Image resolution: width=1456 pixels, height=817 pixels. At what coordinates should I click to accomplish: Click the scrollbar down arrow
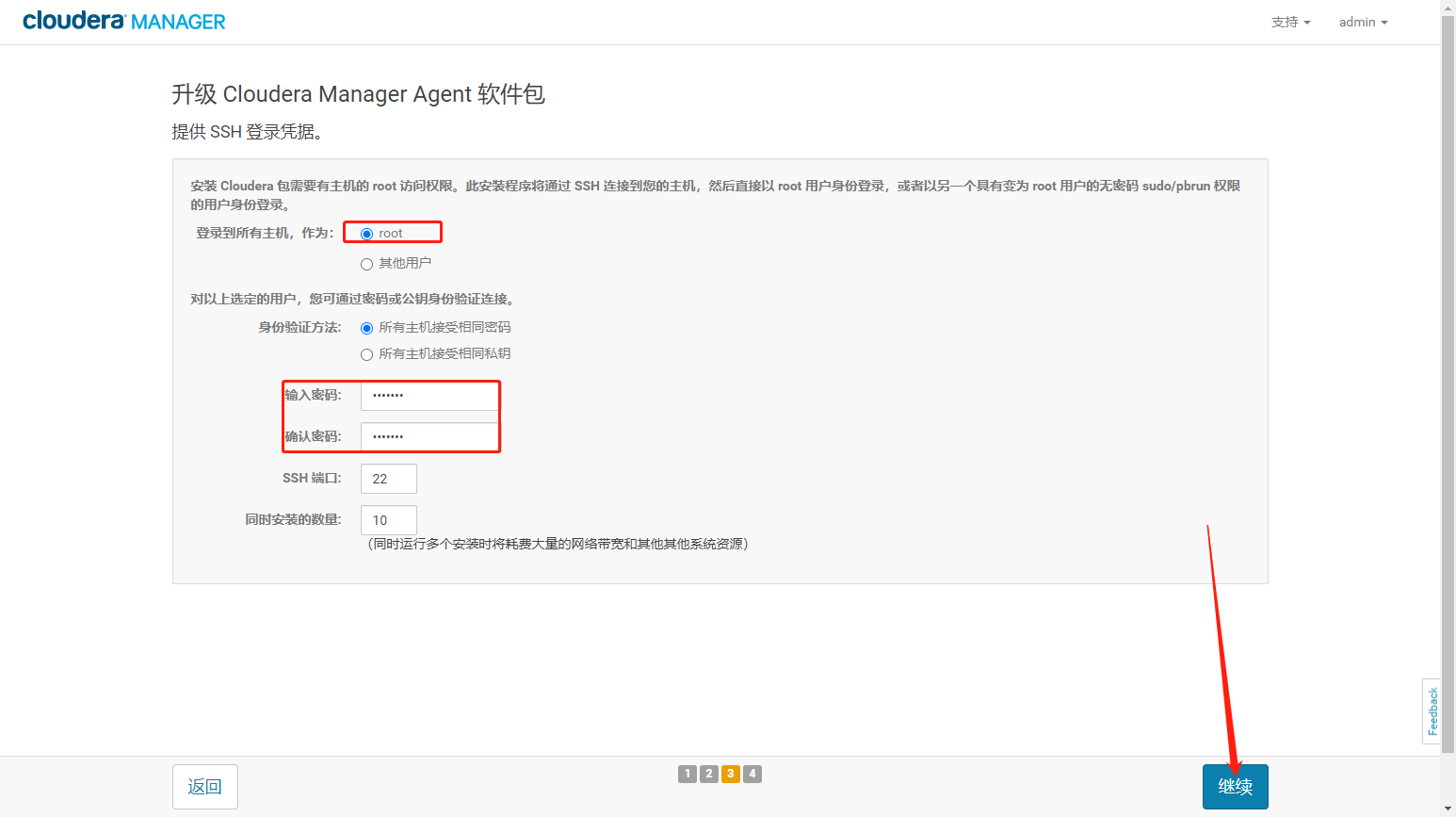pos(1448,809)
